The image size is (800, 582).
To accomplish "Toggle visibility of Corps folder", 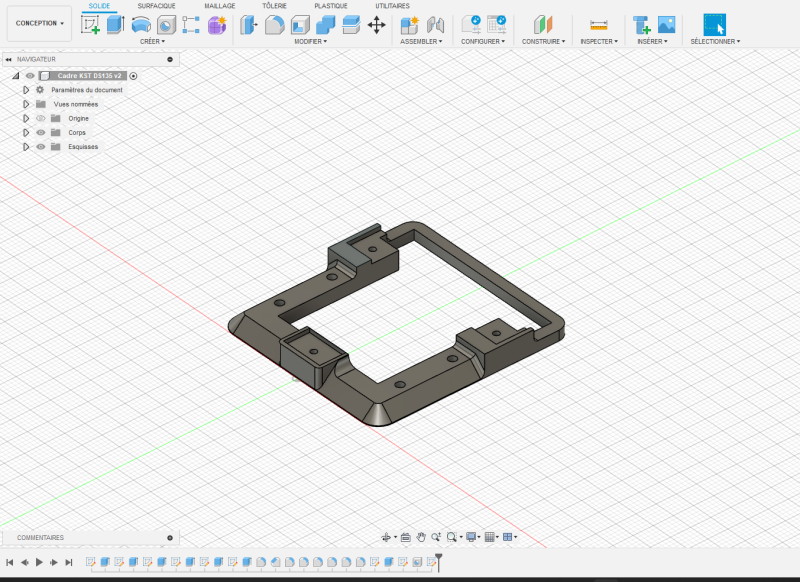I will 41,133.
